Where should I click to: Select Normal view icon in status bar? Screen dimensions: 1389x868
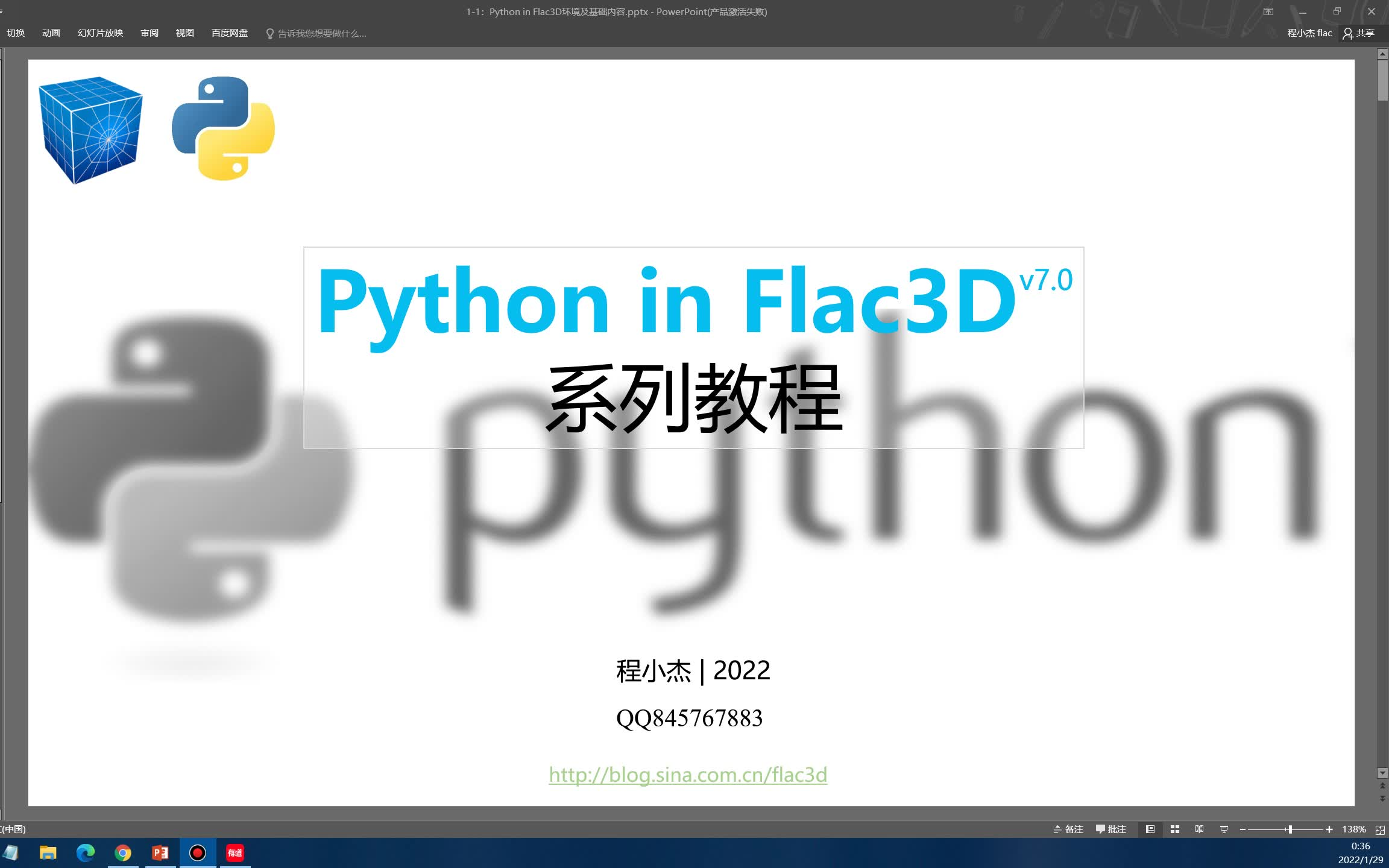[x=1151, y=830]
